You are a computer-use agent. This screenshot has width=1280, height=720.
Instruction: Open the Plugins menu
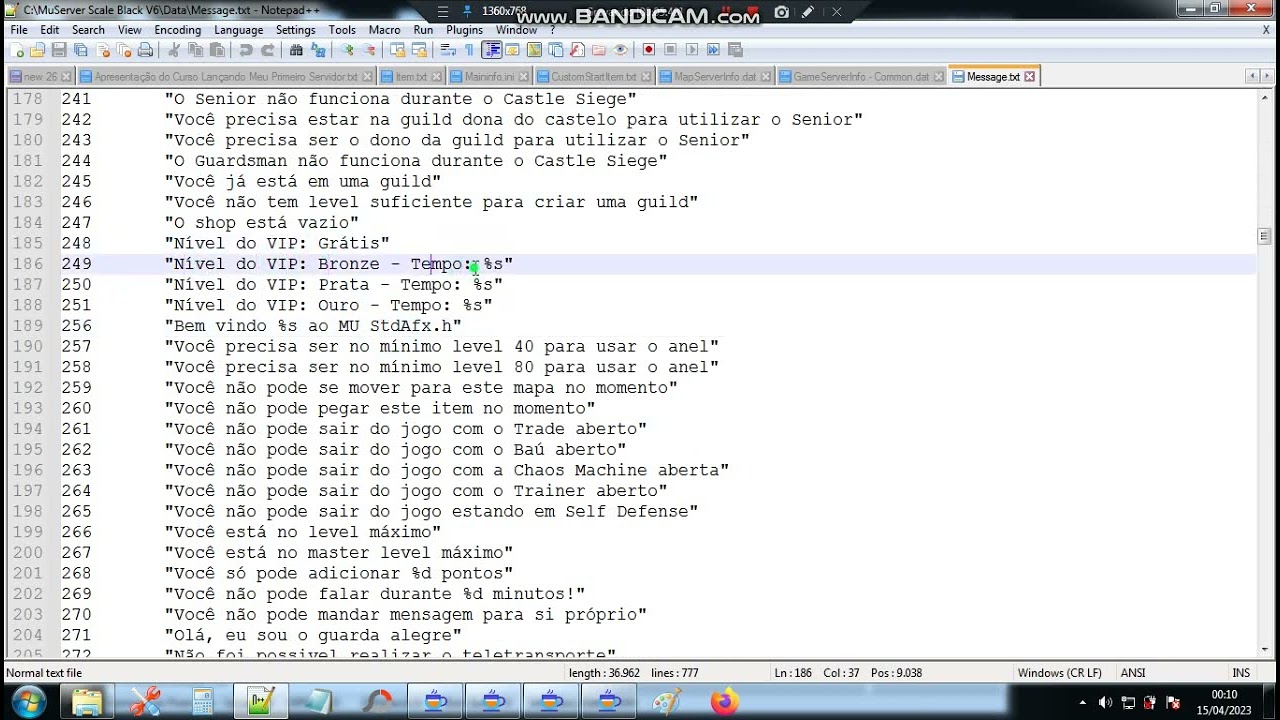[x=465, y=30]
